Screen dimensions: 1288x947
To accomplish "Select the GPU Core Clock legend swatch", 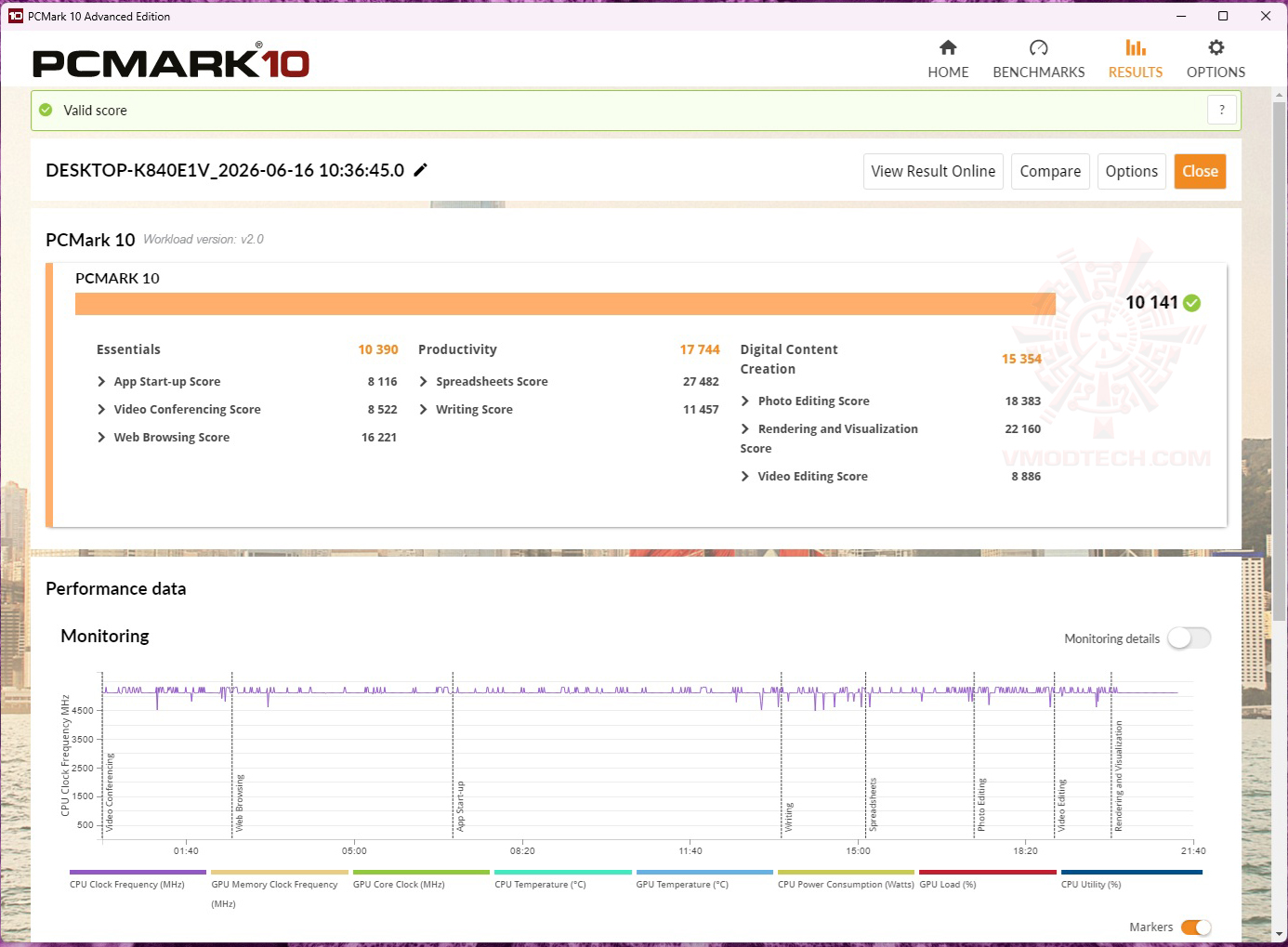I will coord(421,872).
